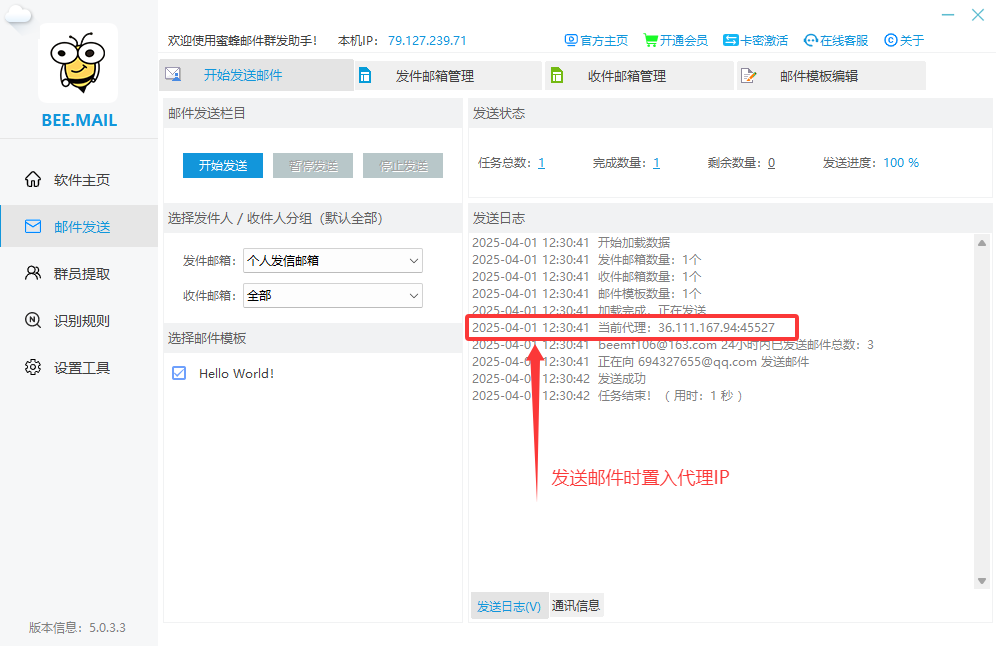Close the BEE.MAIL window
Viewport: 996px width, 646px height.
[978, 15]
